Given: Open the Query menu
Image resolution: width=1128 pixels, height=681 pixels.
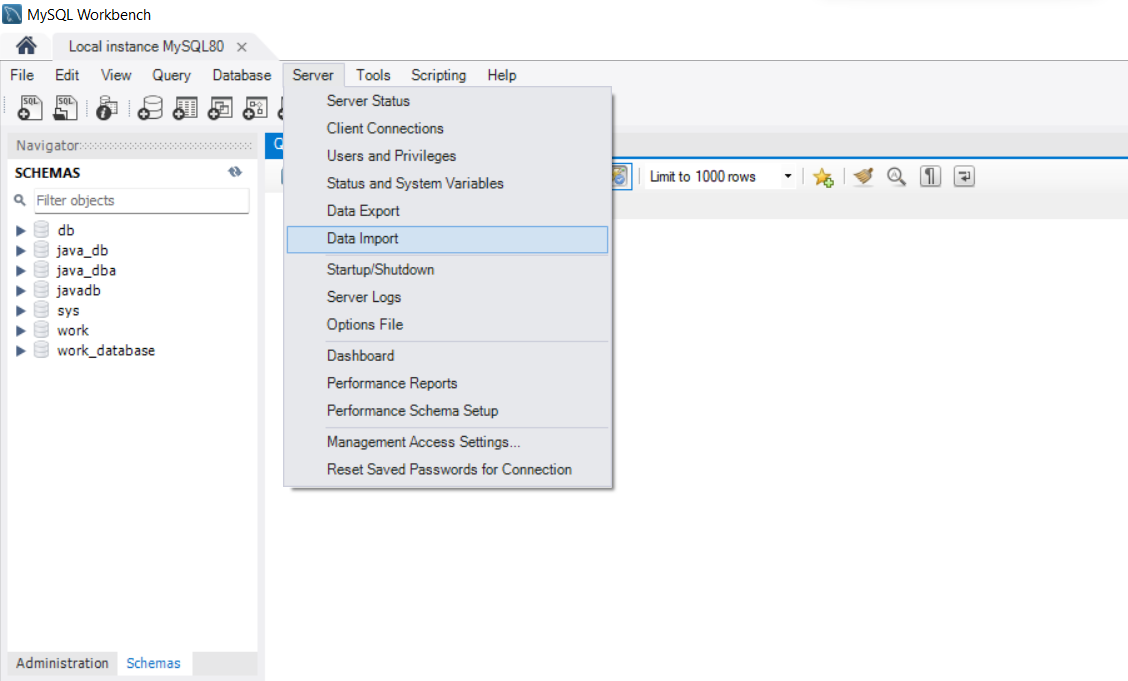Looking at the screenshot, I should click(171, 75).
